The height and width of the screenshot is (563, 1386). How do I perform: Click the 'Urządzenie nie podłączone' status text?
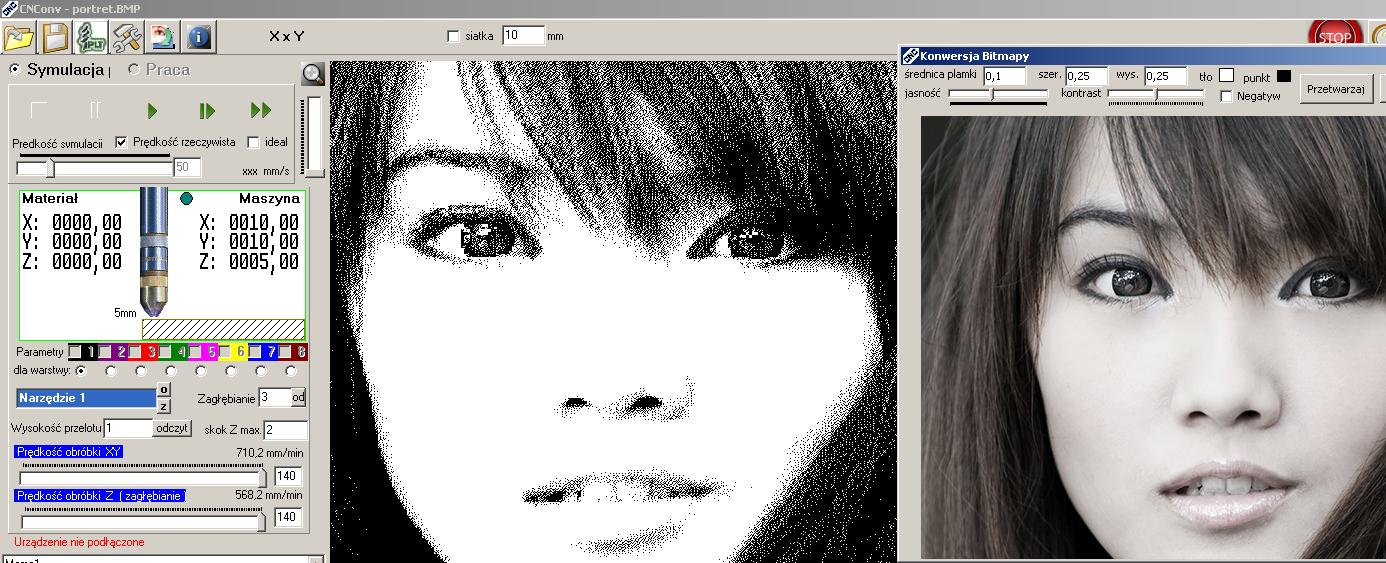pyautogui.click(x=79, y=542)
